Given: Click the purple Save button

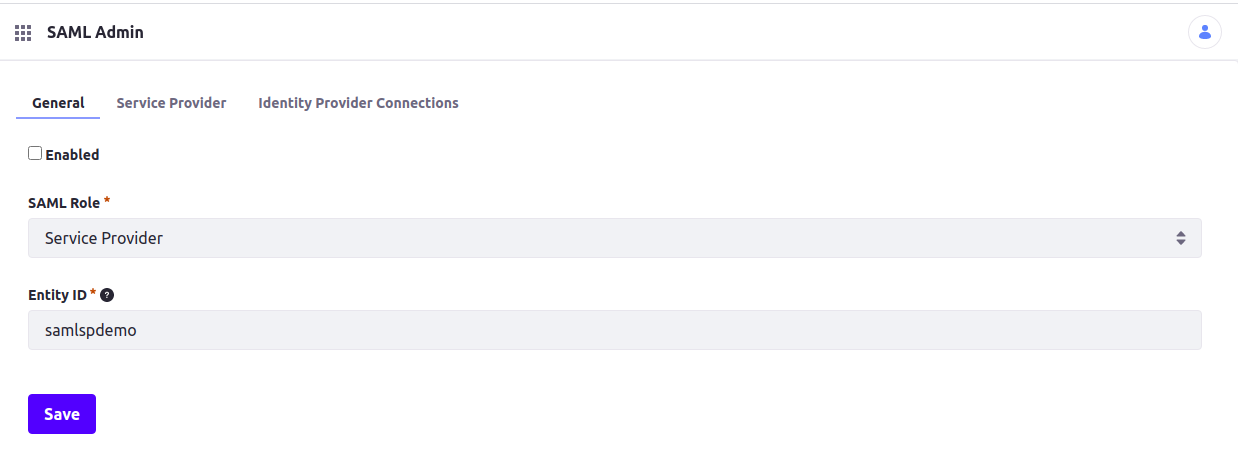Looking at the screenshot, I should pos(62,414).
